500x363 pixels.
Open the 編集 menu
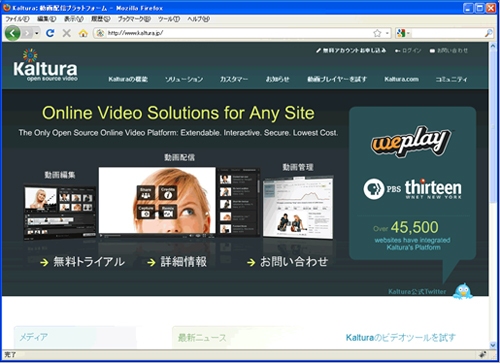click(46, 19)
